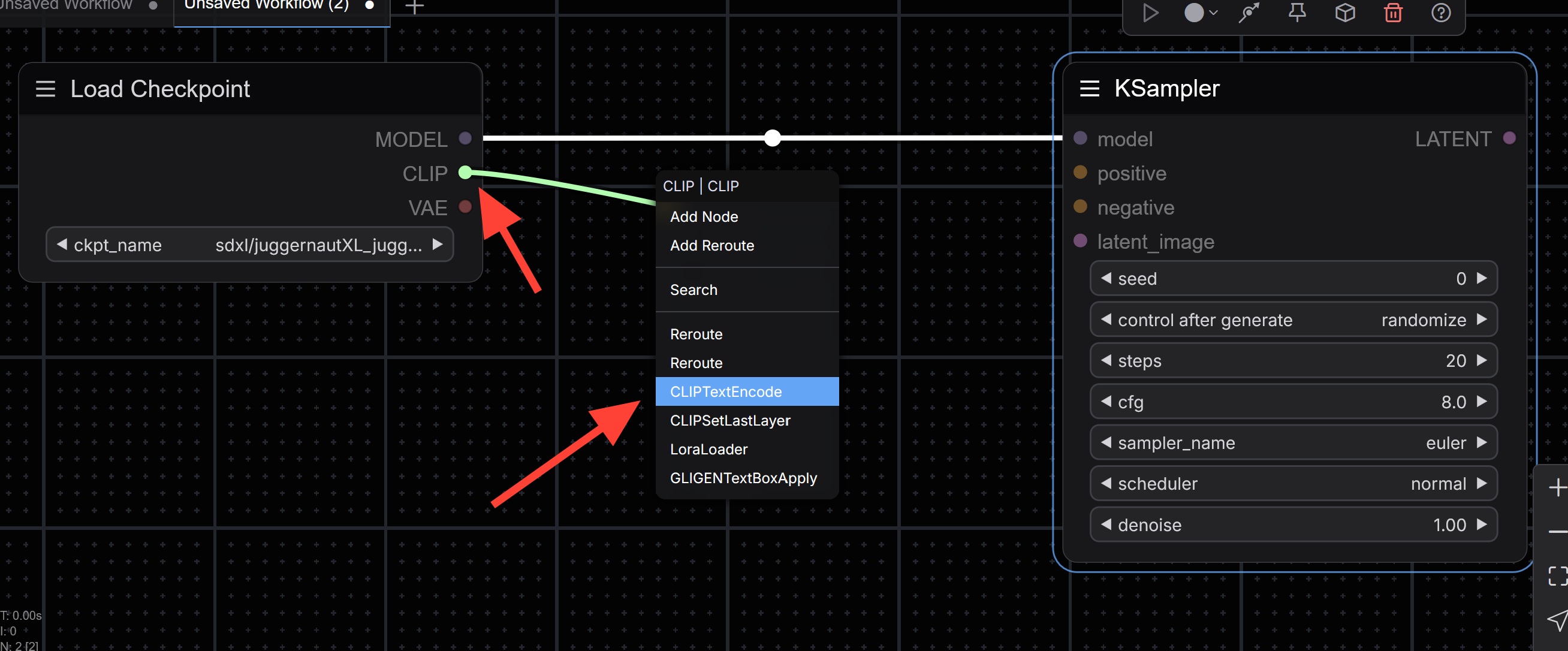Open the scheduler dropdown
The height and width of the screenshot is (651, 1568).
1293,484
